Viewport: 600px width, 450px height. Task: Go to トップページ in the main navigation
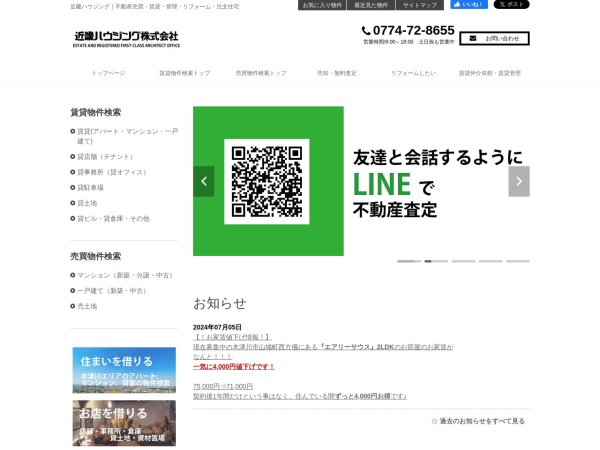coord(108,73)
